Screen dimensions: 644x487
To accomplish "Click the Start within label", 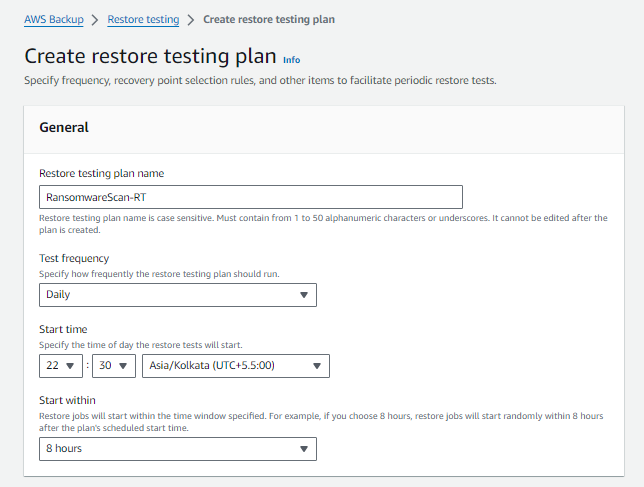I will pyautogui.click(x=68, y=400).
